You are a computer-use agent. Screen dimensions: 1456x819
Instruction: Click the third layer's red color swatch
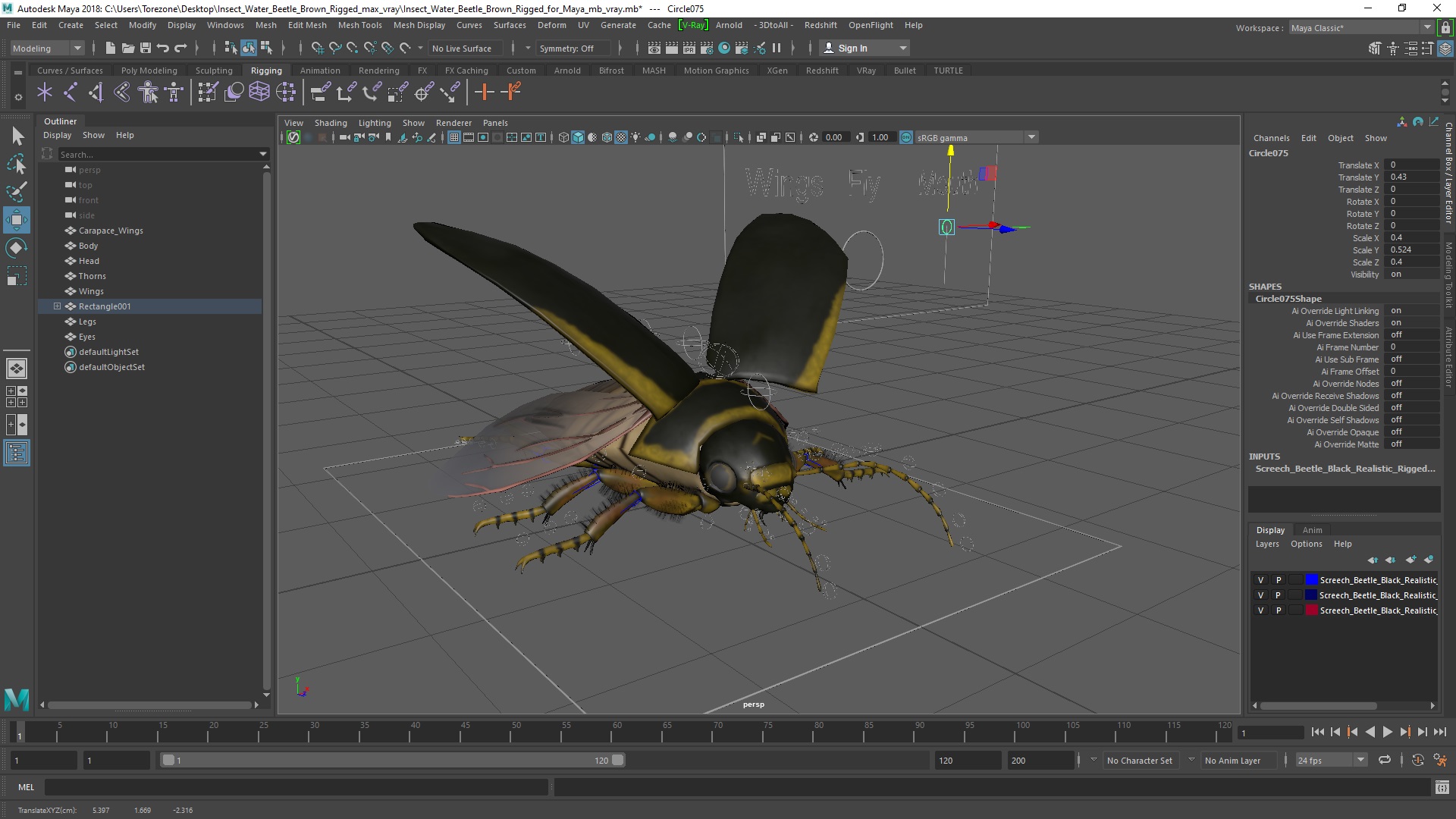tap(1311, 610)
